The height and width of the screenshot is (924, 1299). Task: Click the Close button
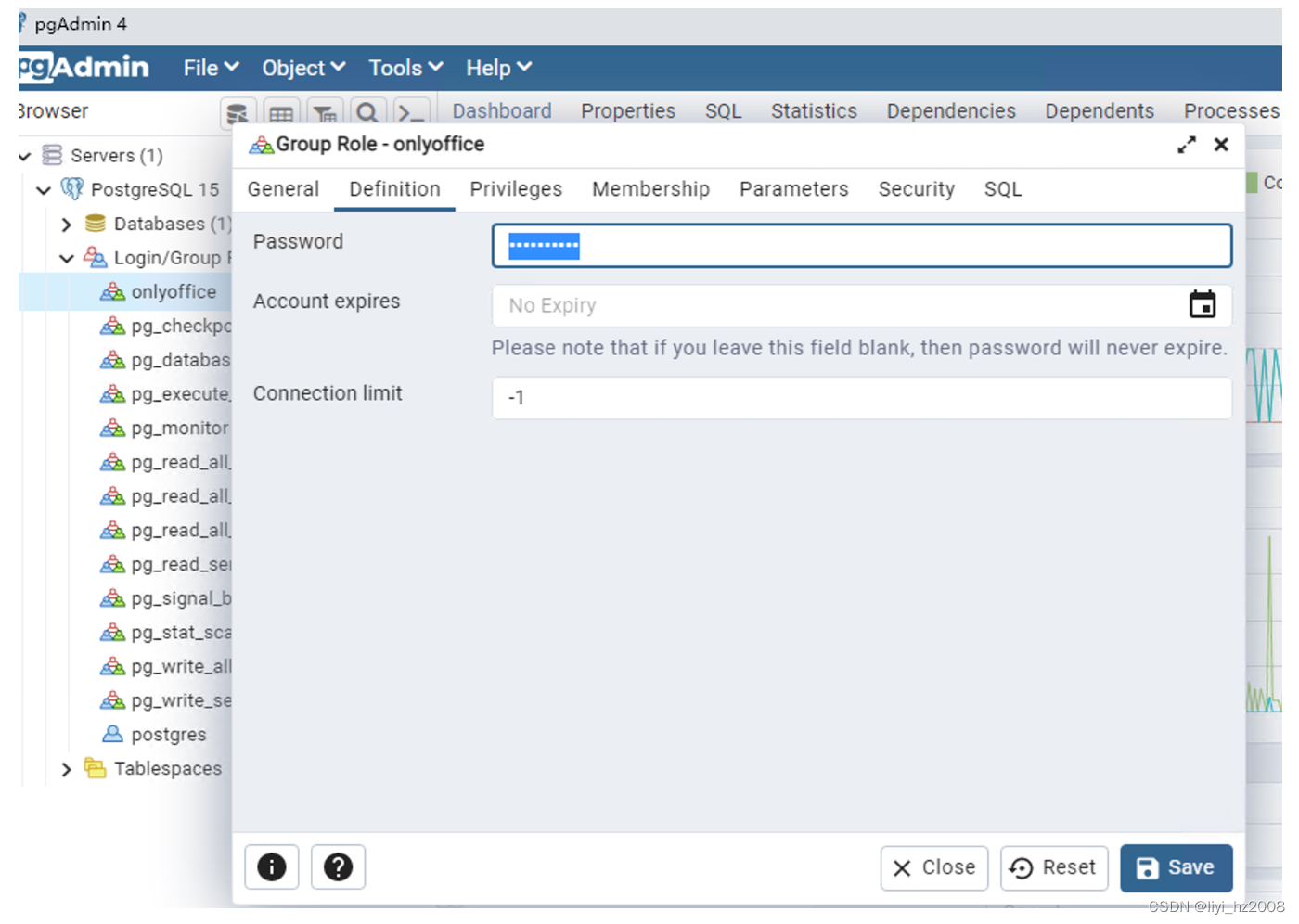[x=934, y=868]
